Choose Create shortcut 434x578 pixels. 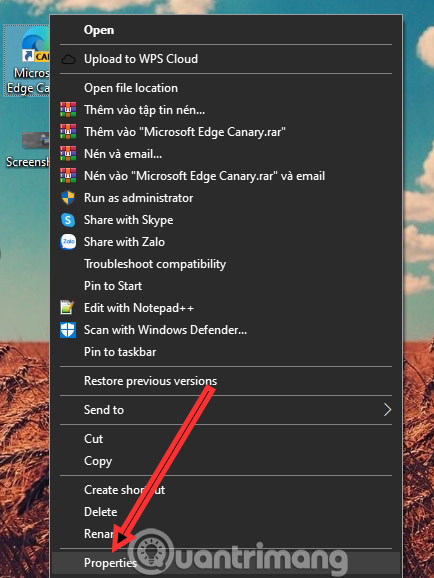click(226, 490)
